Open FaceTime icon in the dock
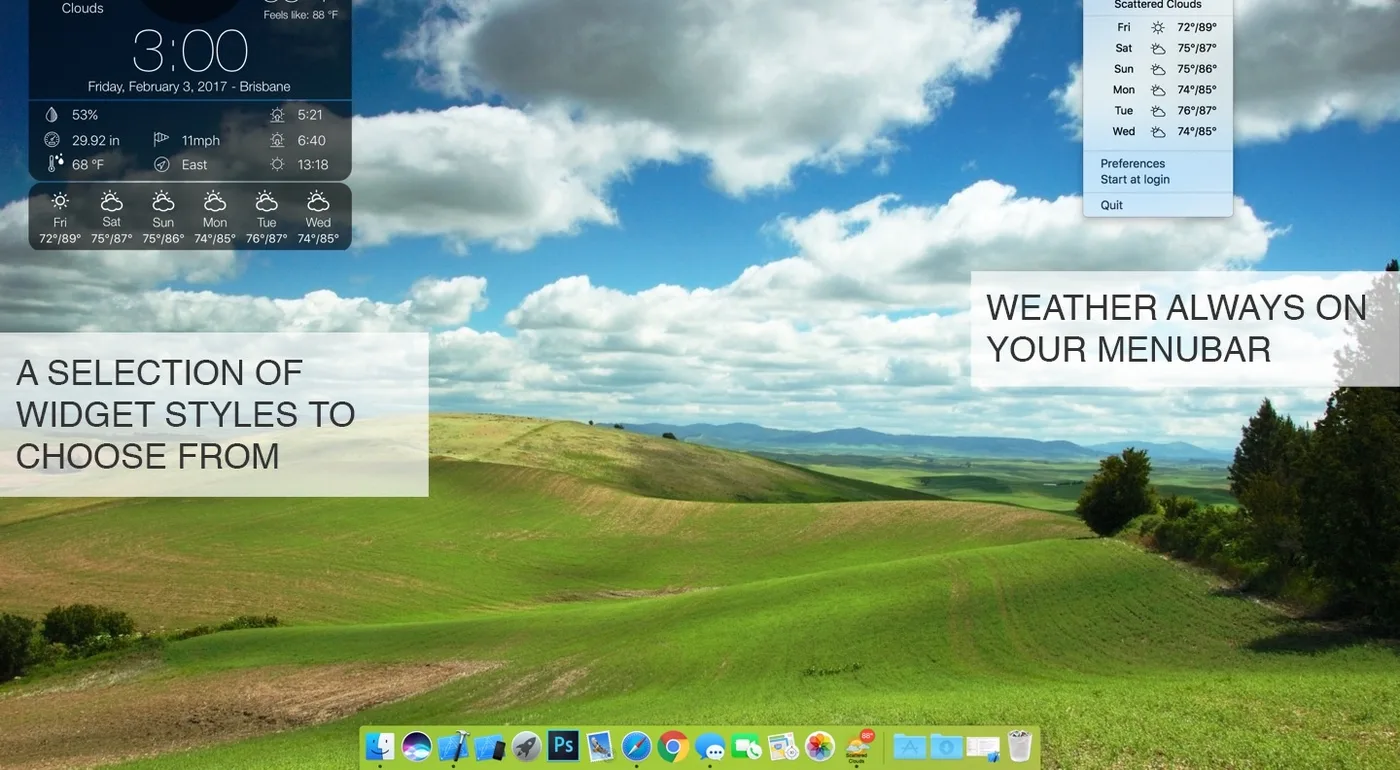This screenshot has width=1400, height=770. (747, 746)
